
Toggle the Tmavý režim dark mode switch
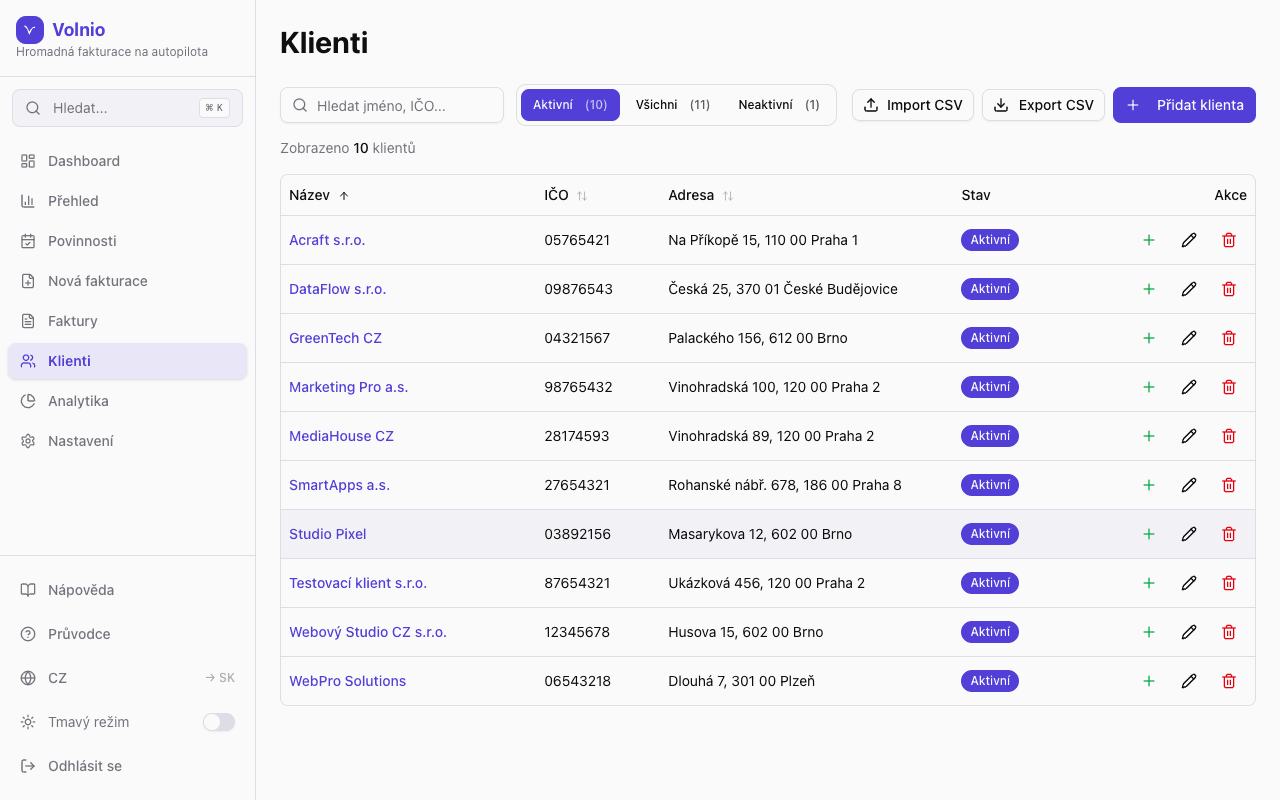218,722
